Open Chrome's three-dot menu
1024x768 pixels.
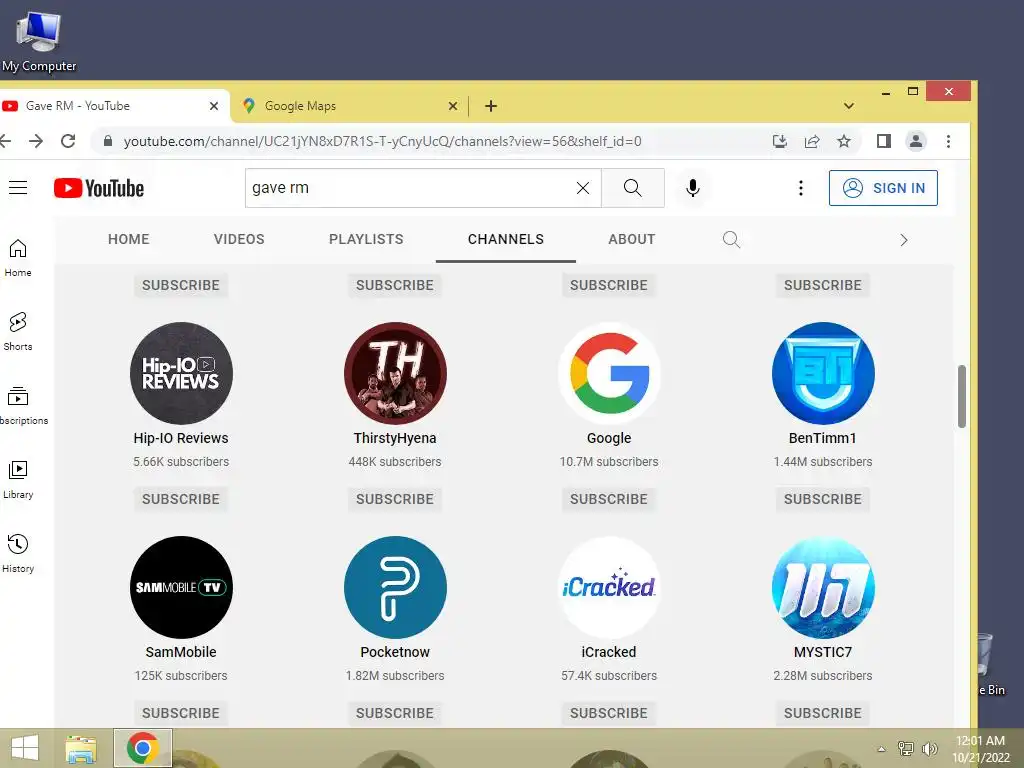(948, 141)
